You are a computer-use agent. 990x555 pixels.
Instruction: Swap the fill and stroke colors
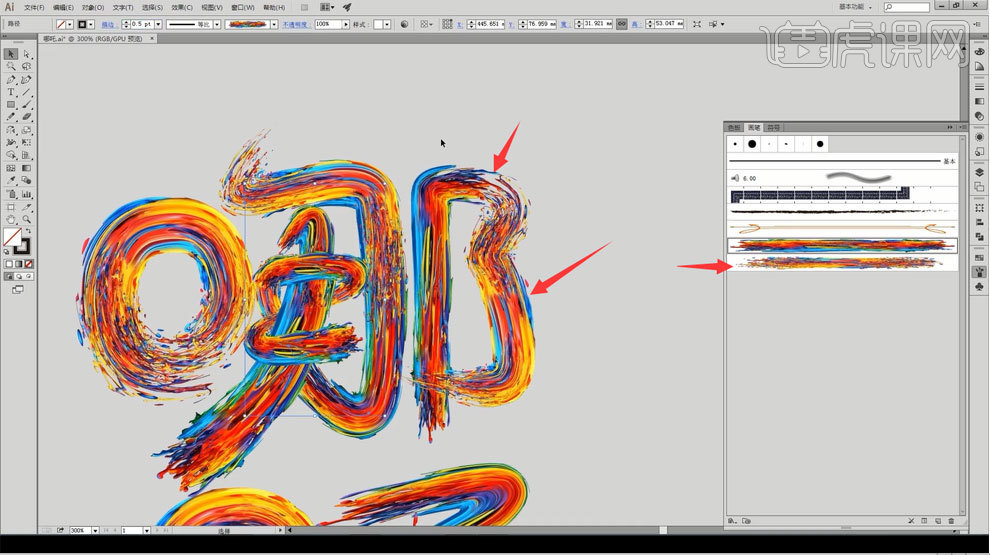28,231
